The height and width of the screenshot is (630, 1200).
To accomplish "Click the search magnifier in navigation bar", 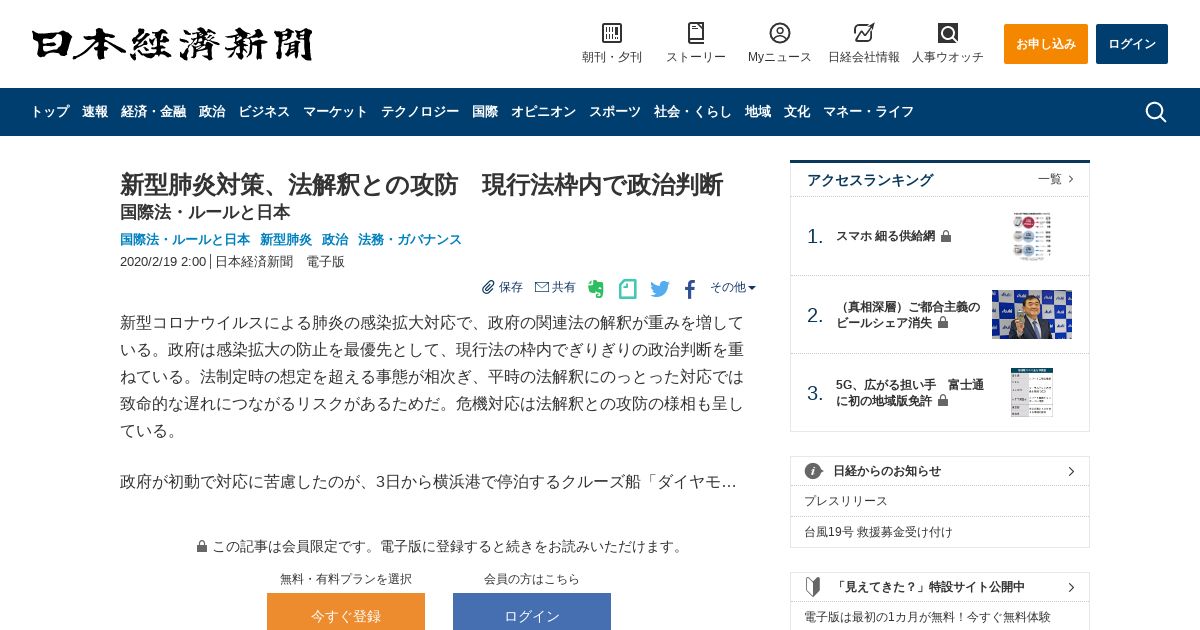I will [x=1156, y=112].
